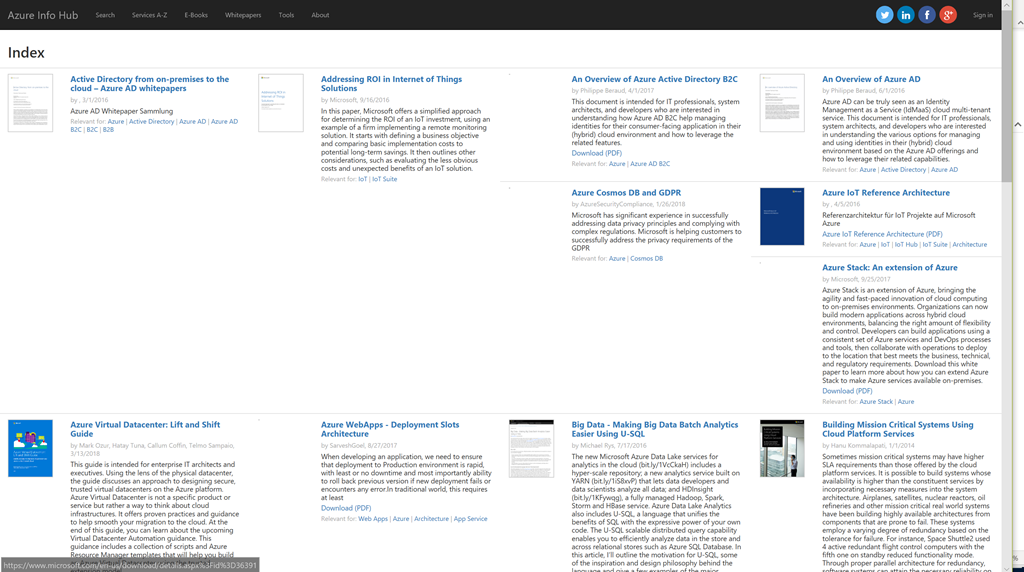Viewport: 1024px width, 572px height.
Task: Click the Google Plus share icon
Action: [x=948, y=15]
